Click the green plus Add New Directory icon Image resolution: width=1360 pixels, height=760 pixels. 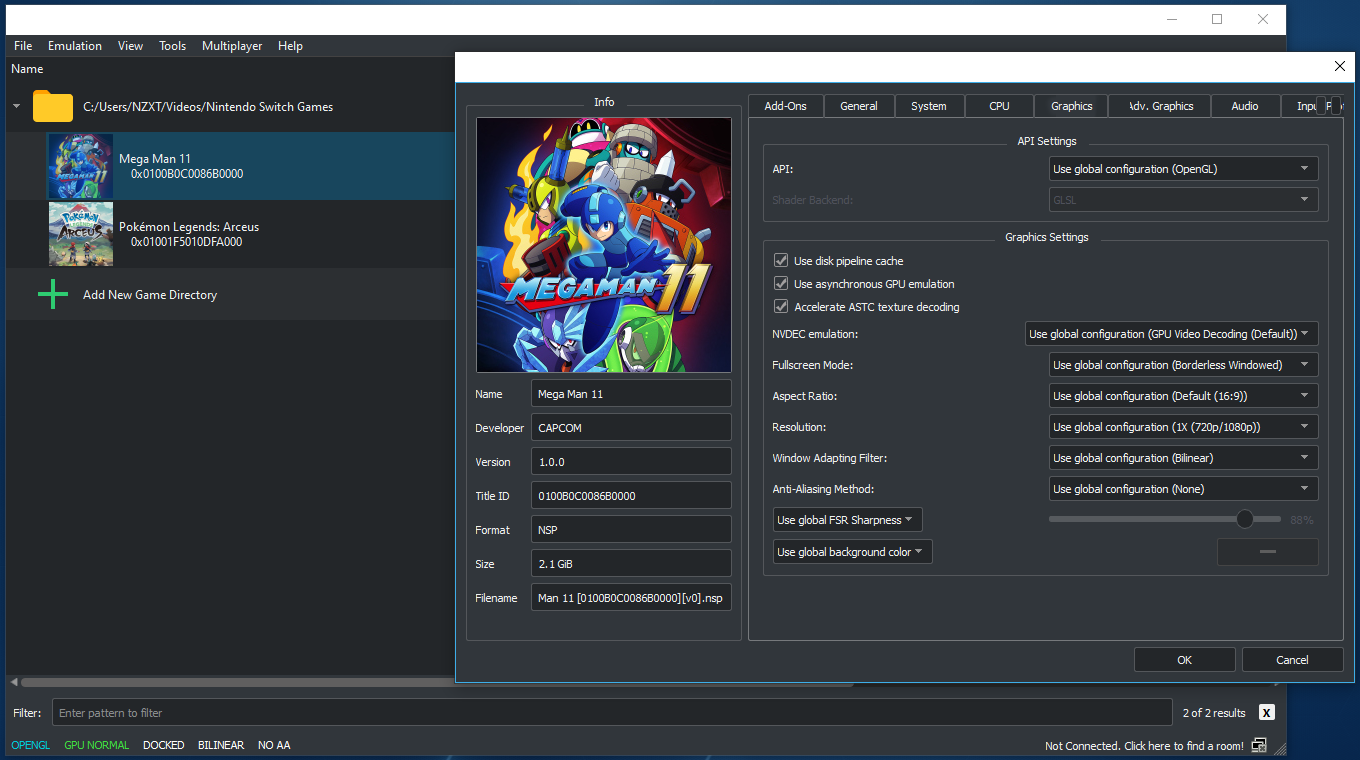tap(53, 295)
